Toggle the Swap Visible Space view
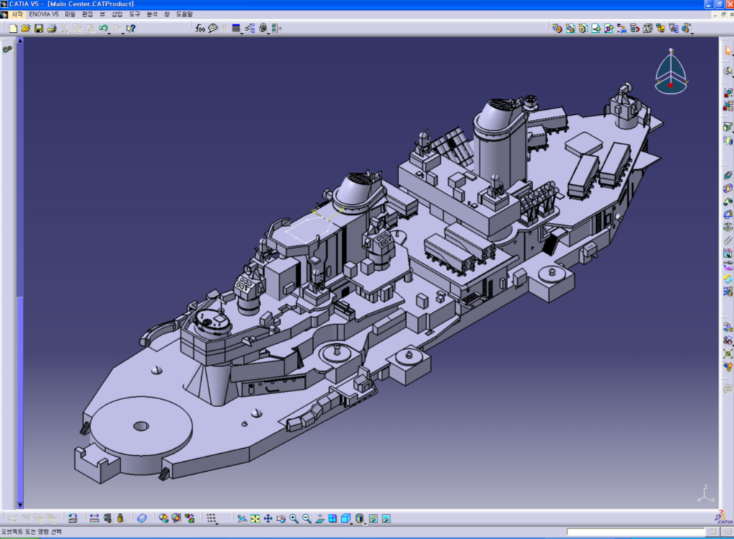This screenshot has height=539, width=734. point(386,518)
